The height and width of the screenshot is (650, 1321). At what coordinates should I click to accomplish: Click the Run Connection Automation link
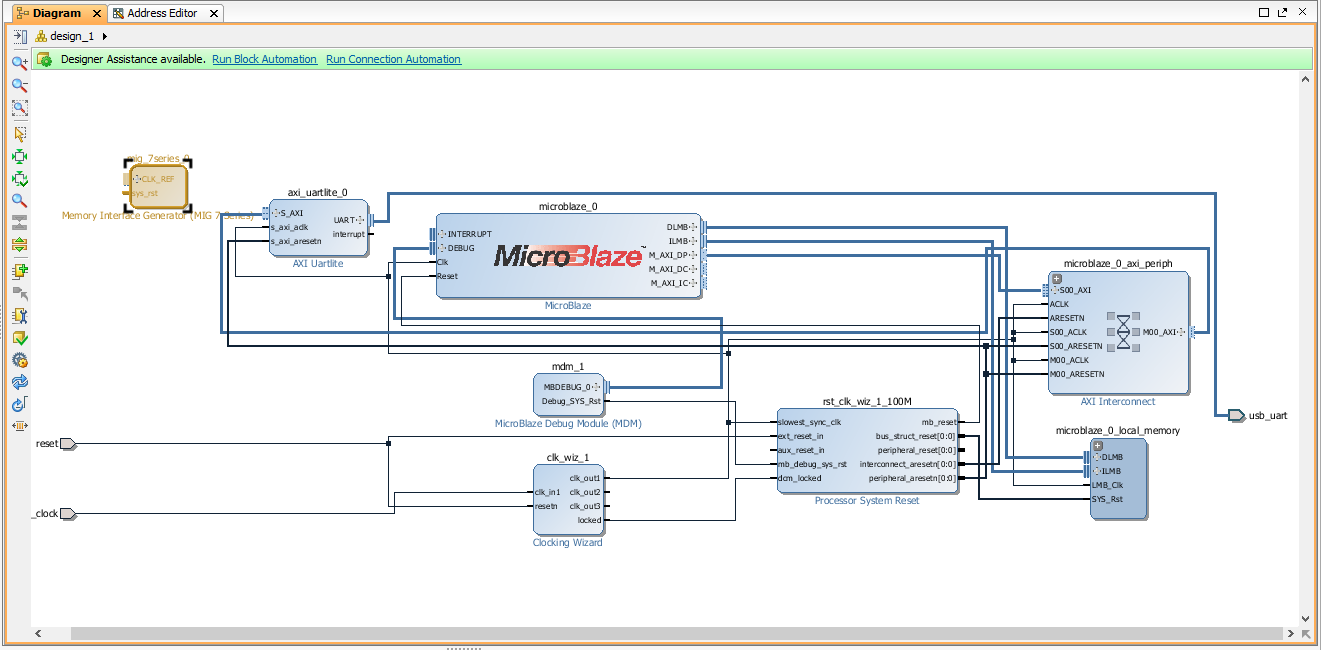[393, 60]
